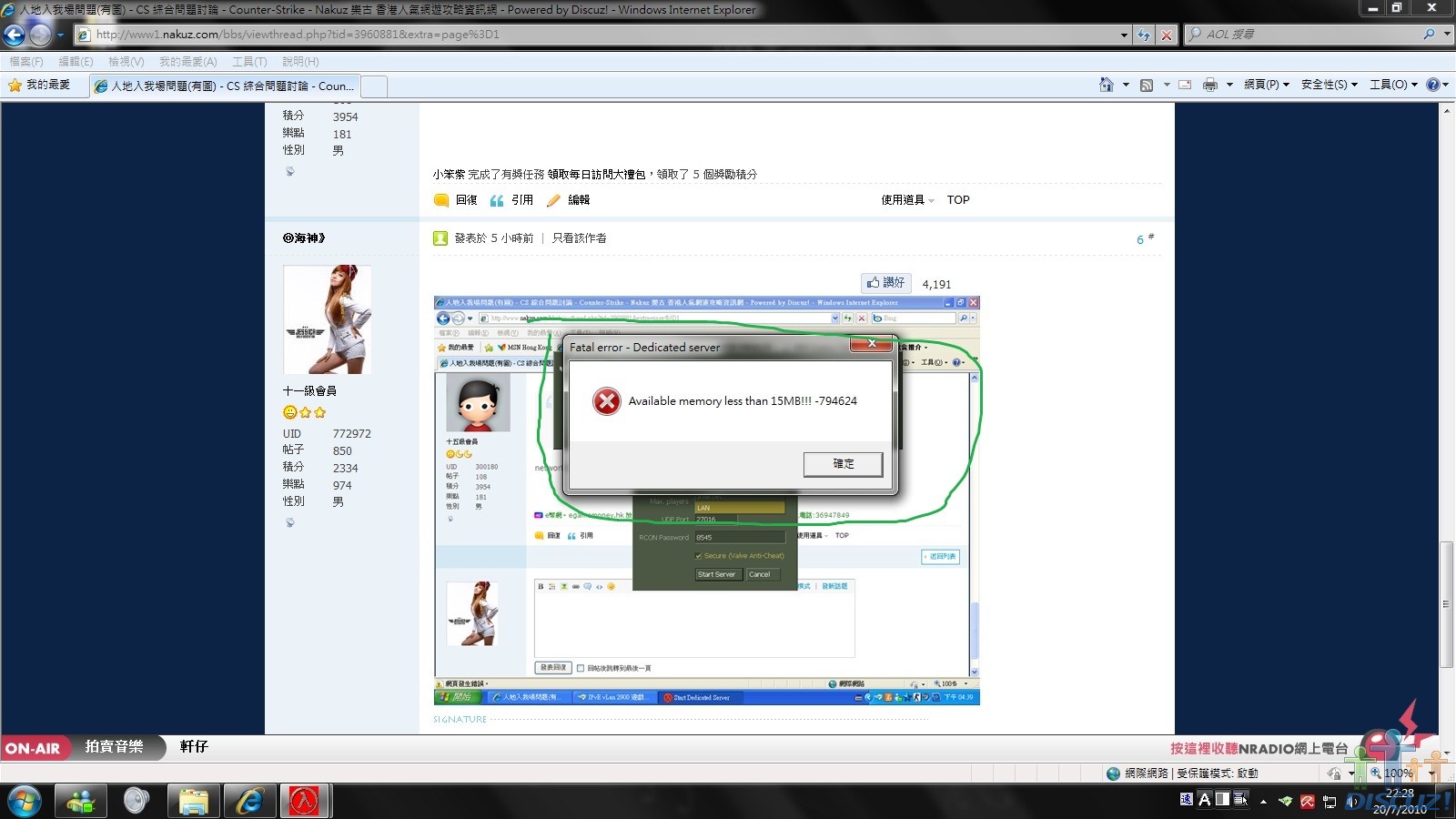This screenshot has width=1456, height=819.
Task: Stop loading with the red X icon
Action: pyautogui.click(x=1167, y=35)
